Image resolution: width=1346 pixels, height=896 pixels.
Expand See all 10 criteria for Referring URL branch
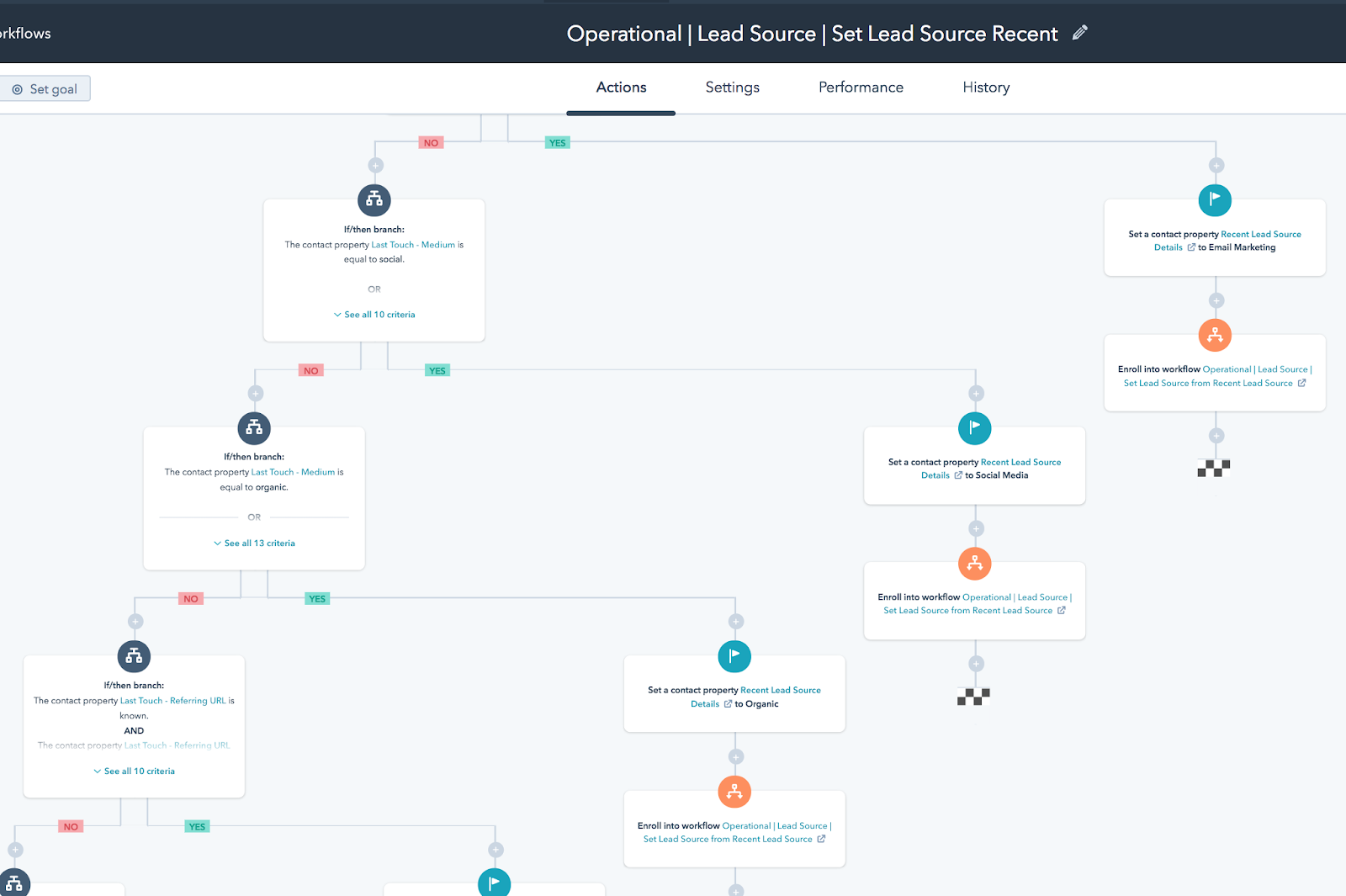click(x=135, y=771)
